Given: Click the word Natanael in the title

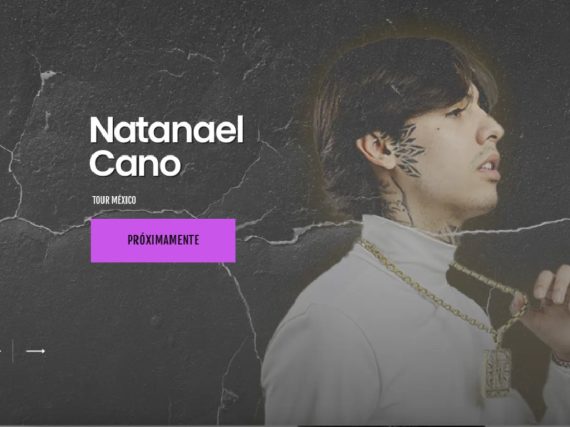Looking at the screenshot, I should [x=166, y=130].
